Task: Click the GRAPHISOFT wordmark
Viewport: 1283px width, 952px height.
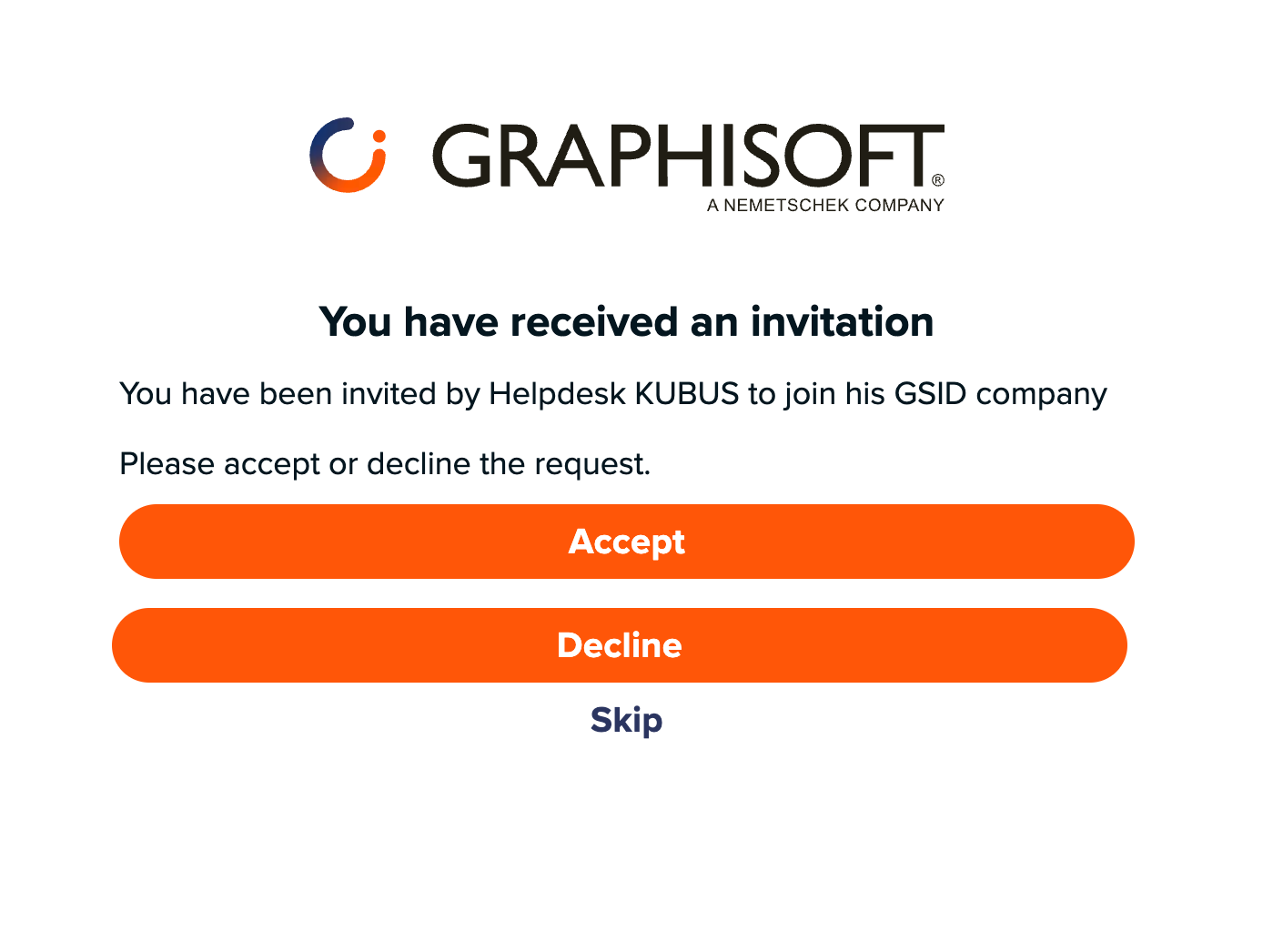Action: click(688, 156)
